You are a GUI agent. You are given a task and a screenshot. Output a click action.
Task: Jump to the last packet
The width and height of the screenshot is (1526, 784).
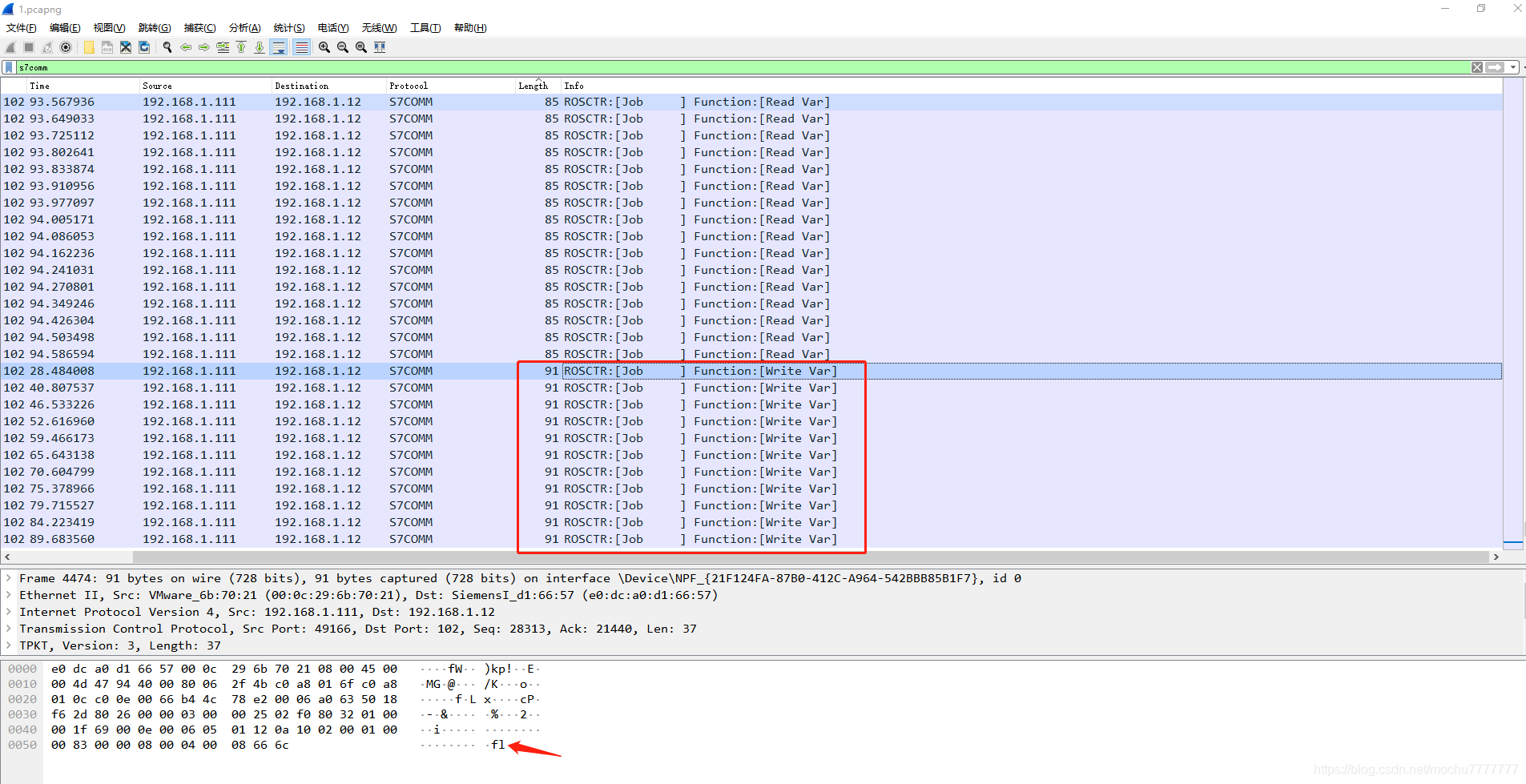[x=260, y=47]
